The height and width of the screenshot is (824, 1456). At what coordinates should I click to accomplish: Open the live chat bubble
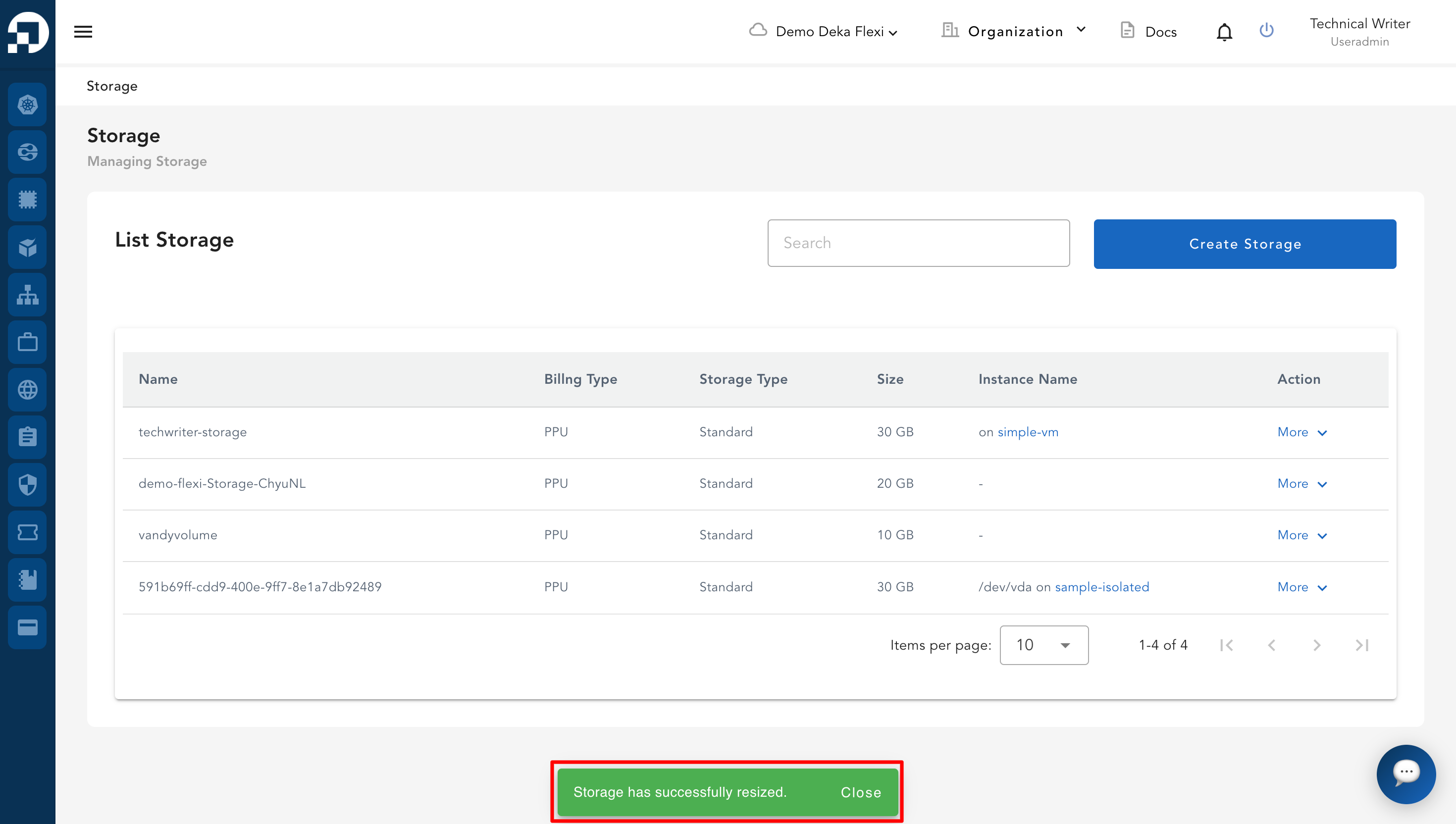coord(1405,773)
